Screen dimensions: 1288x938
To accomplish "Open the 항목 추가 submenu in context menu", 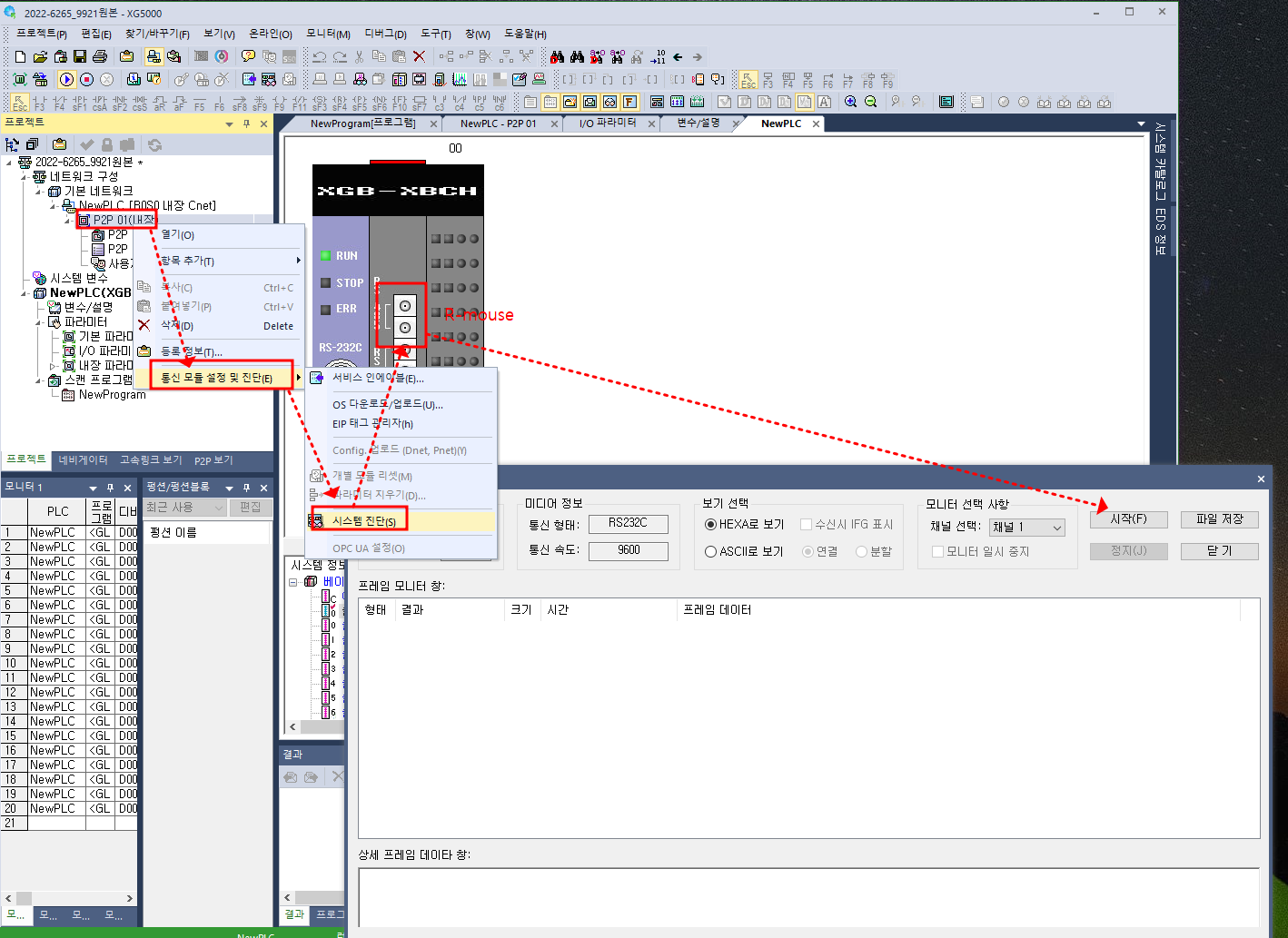I will point(219,261).
